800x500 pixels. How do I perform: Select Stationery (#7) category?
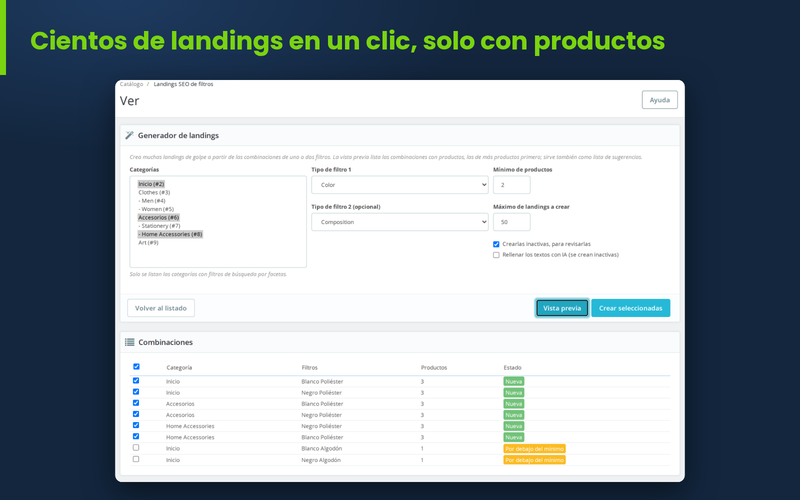[x=159, y=226]
